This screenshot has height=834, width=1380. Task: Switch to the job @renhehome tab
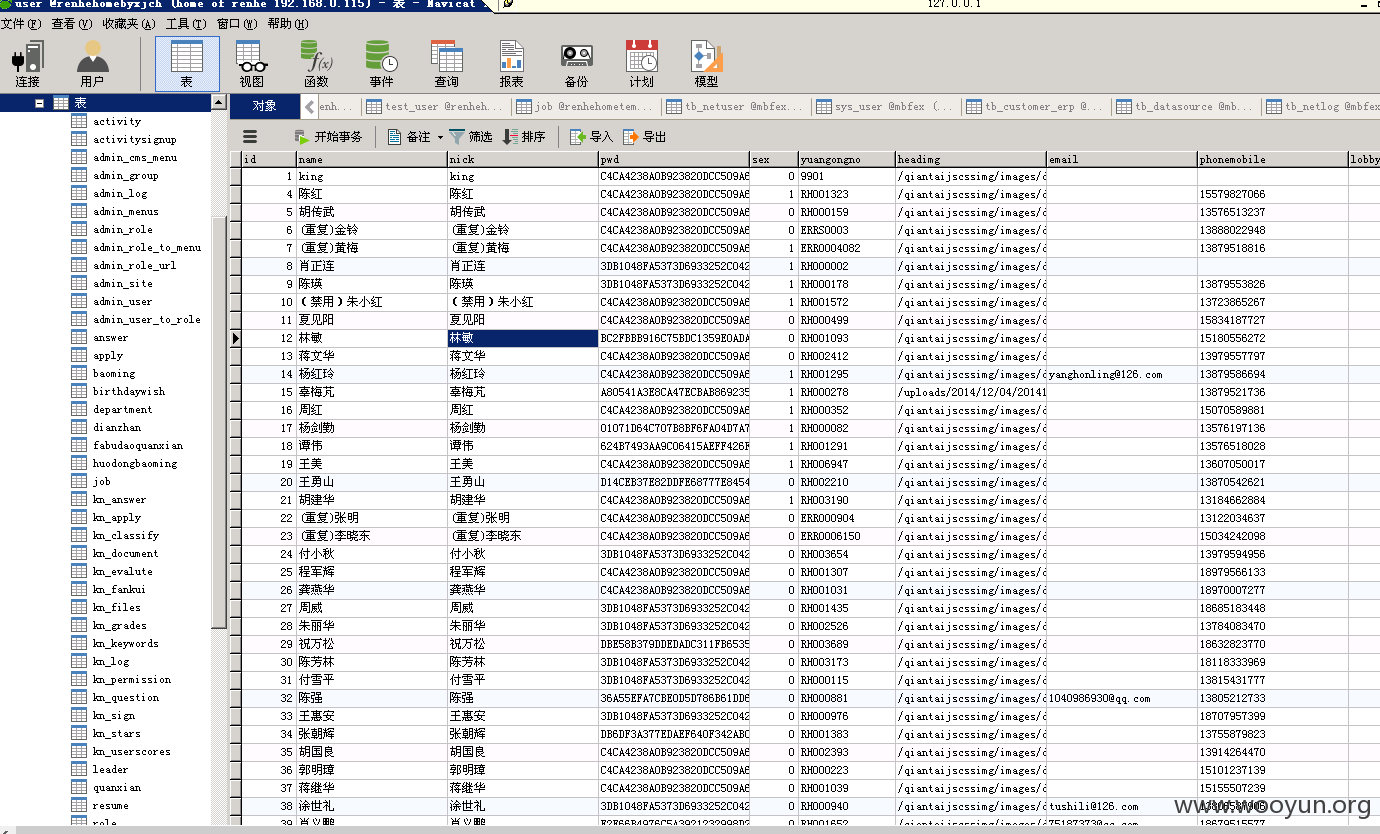click(586, 106)
